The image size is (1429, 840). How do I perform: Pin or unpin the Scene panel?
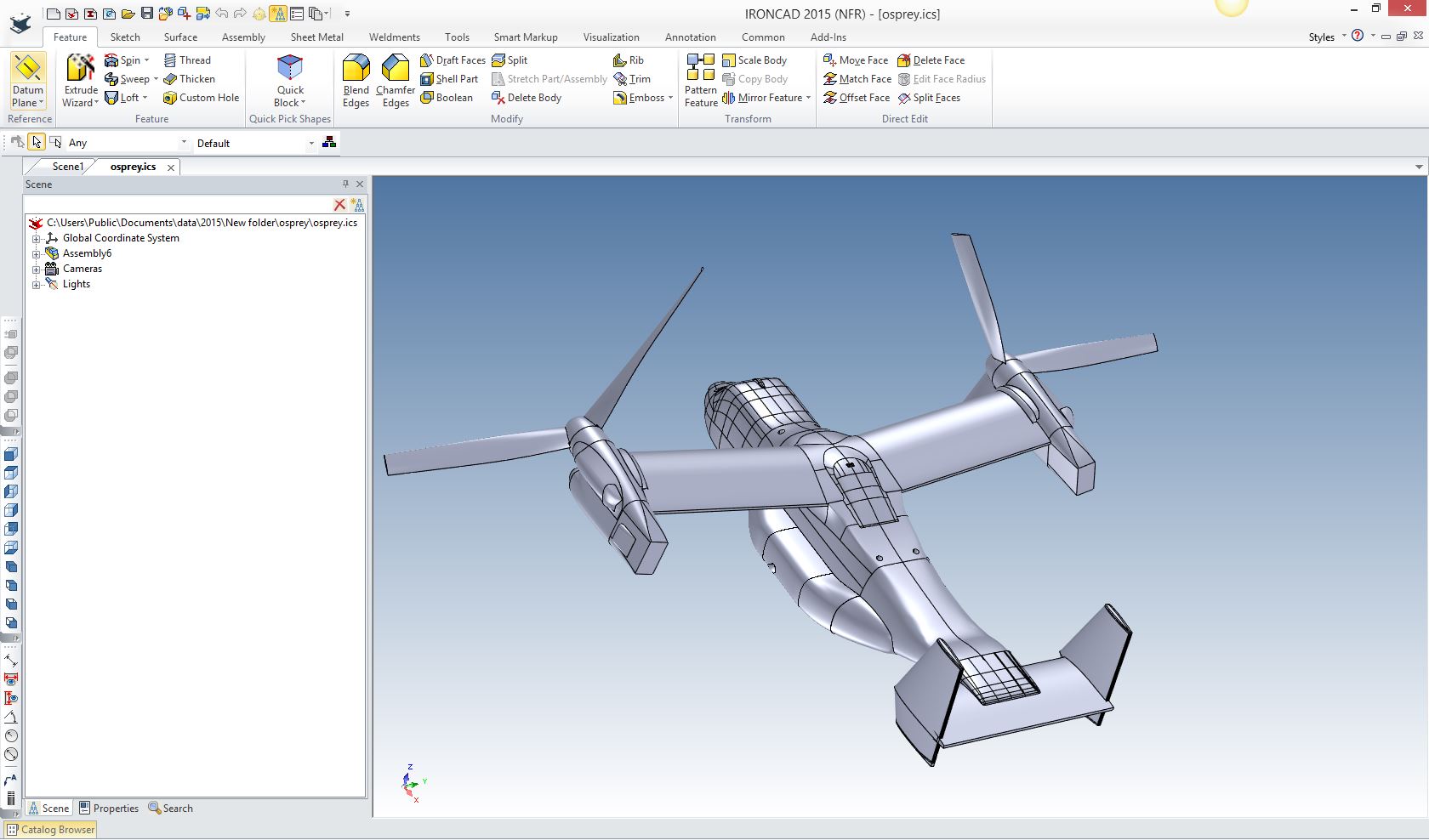[345, 184]
